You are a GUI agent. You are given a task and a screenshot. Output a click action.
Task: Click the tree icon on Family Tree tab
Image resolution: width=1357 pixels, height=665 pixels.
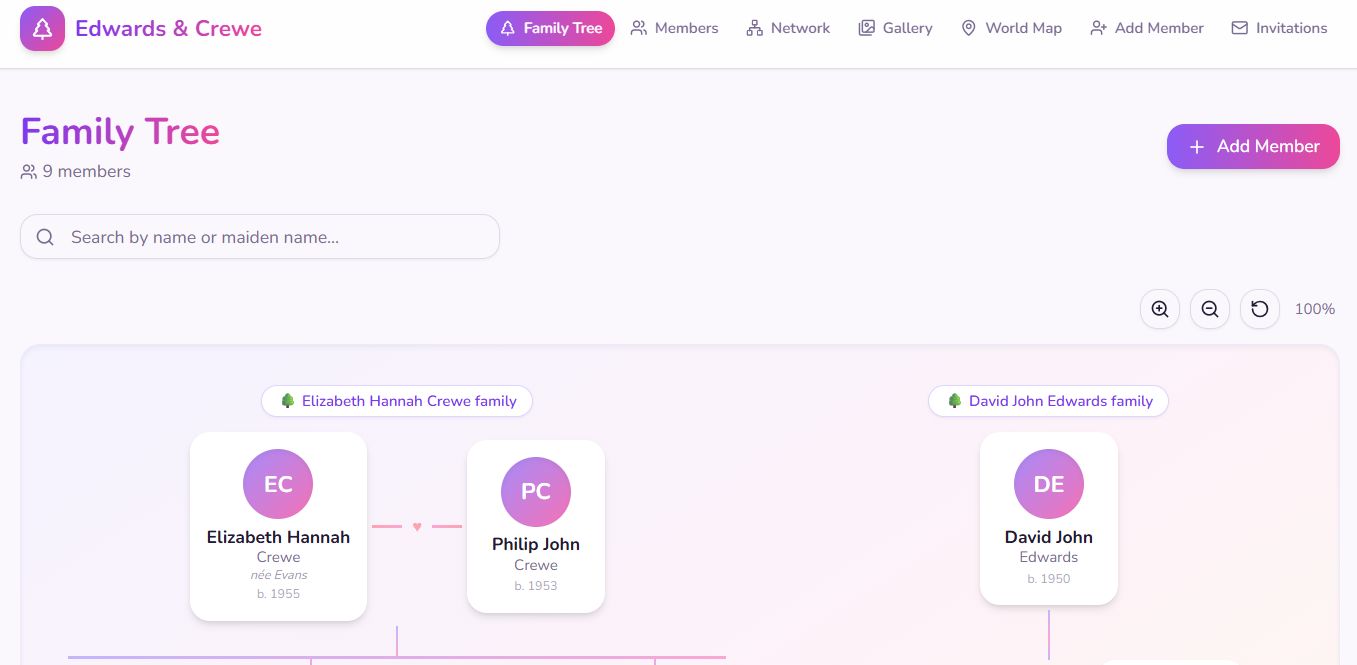507,28
